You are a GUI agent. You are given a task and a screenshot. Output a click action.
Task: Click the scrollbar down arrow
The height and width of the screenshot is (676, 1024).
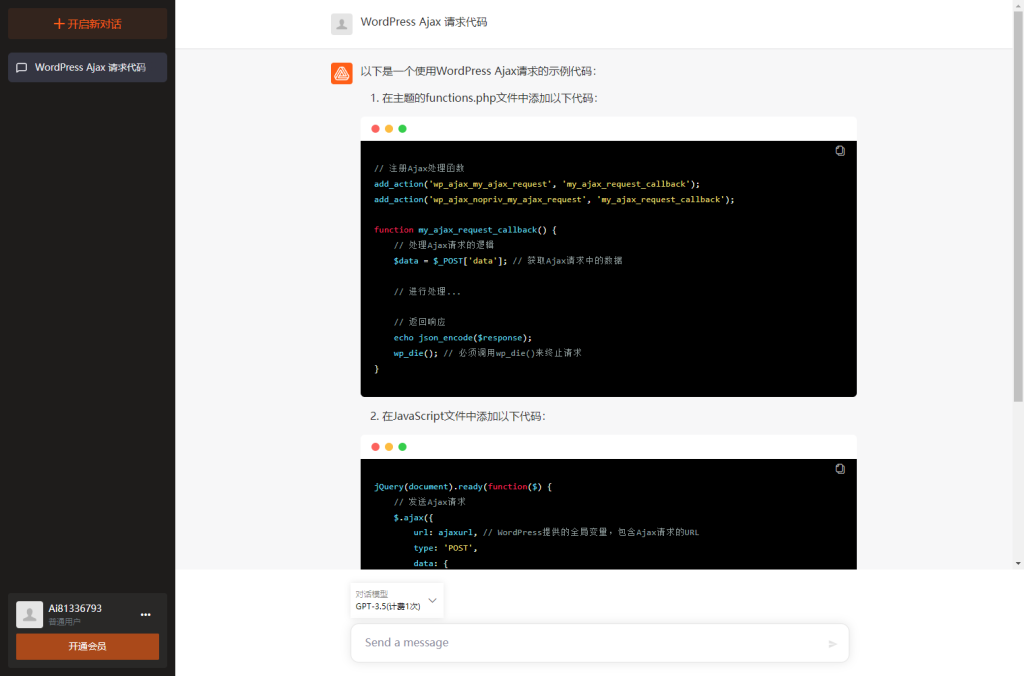(x=1018, y=564)
